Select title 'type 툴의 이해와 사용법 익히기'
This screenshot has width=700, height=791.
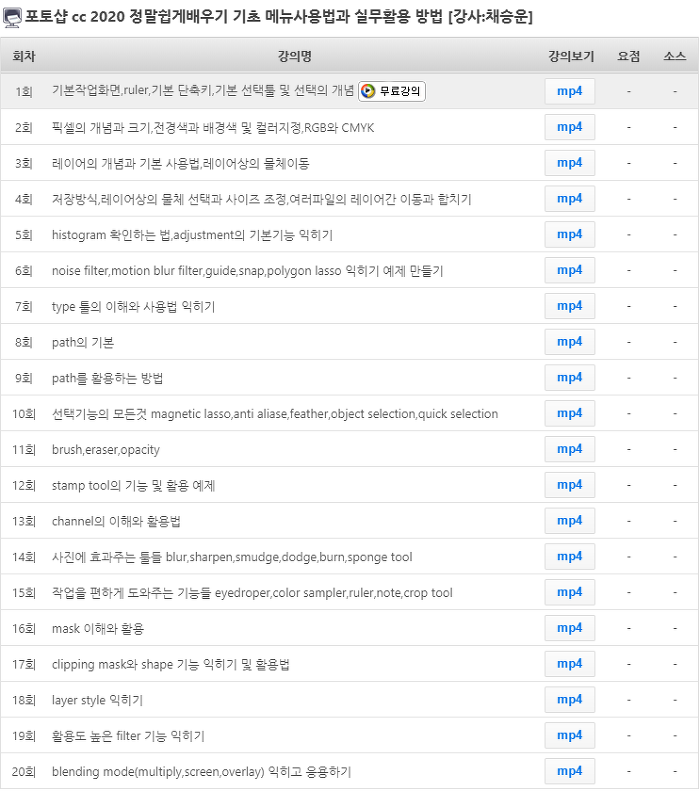pyautogui.click(x=134, y=307)
